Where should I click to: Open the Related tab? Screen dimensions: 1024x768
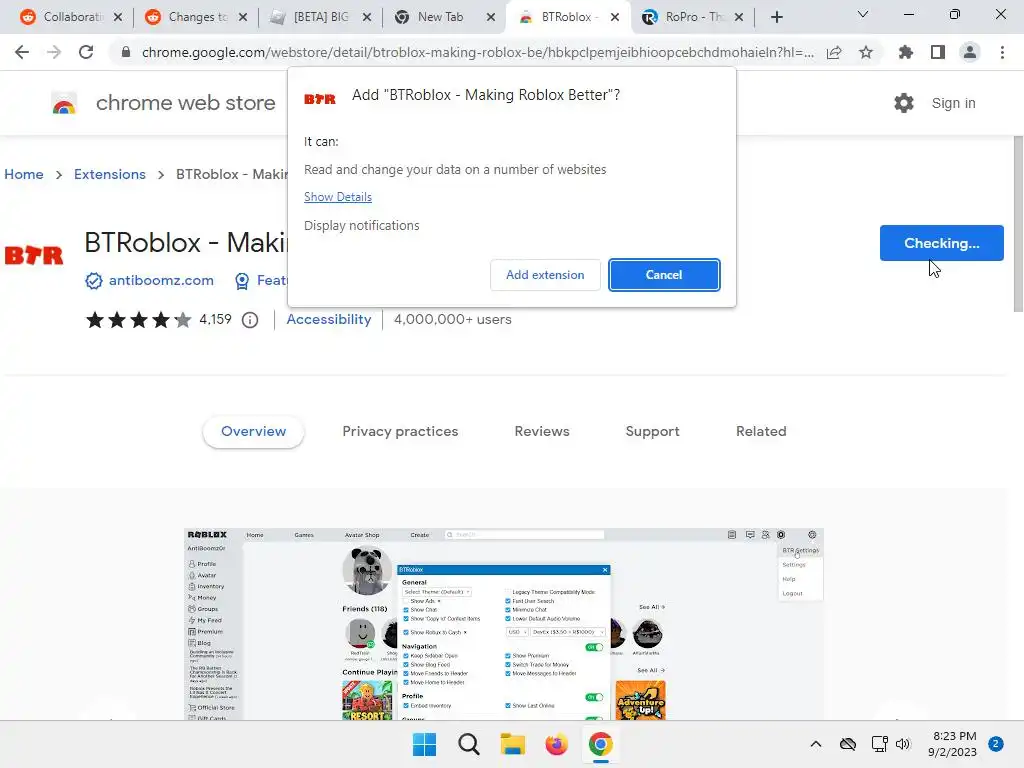[761, 432]
